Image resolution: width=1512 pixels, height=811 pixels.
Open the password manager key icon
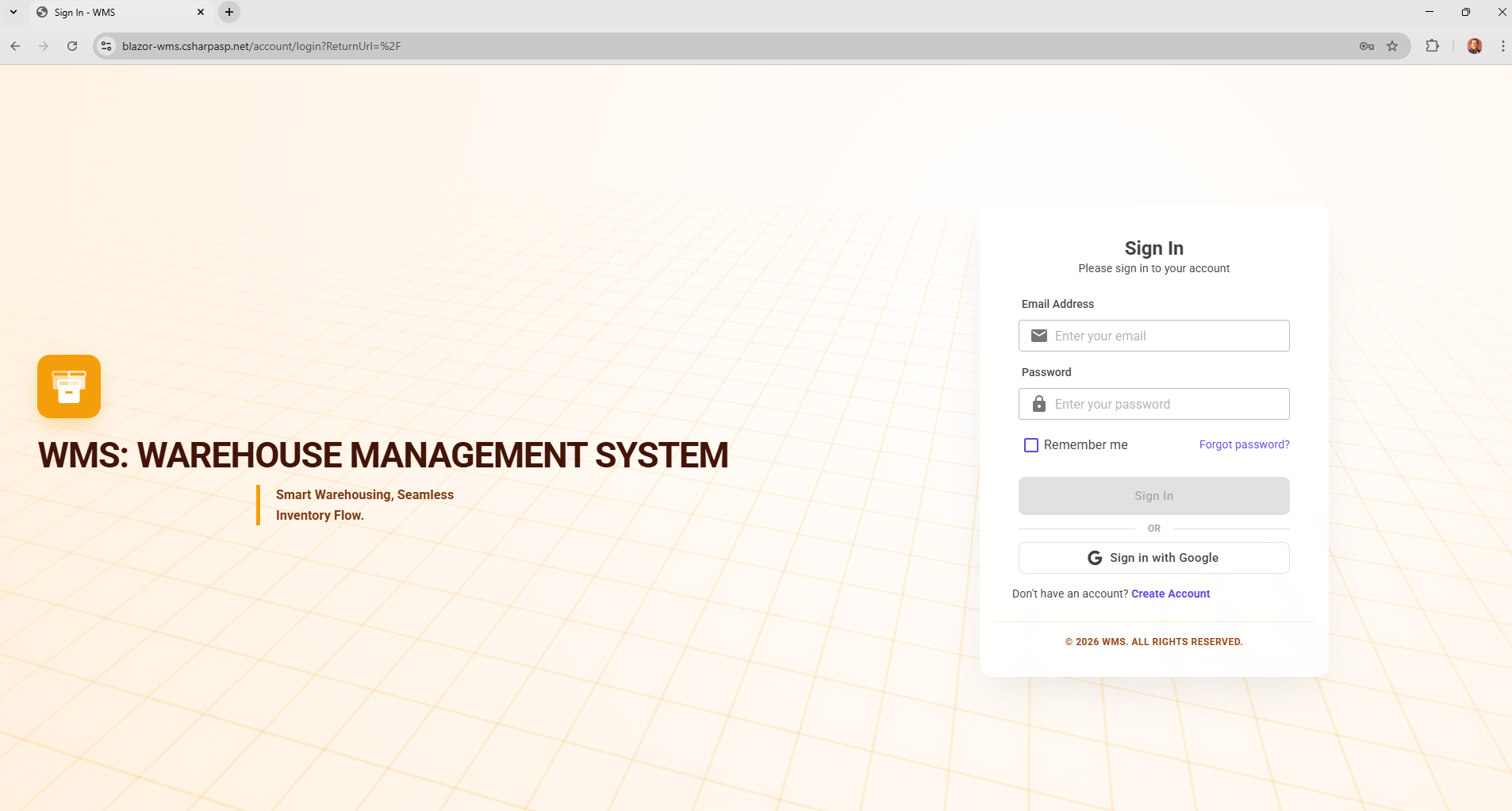point(1366,46)
